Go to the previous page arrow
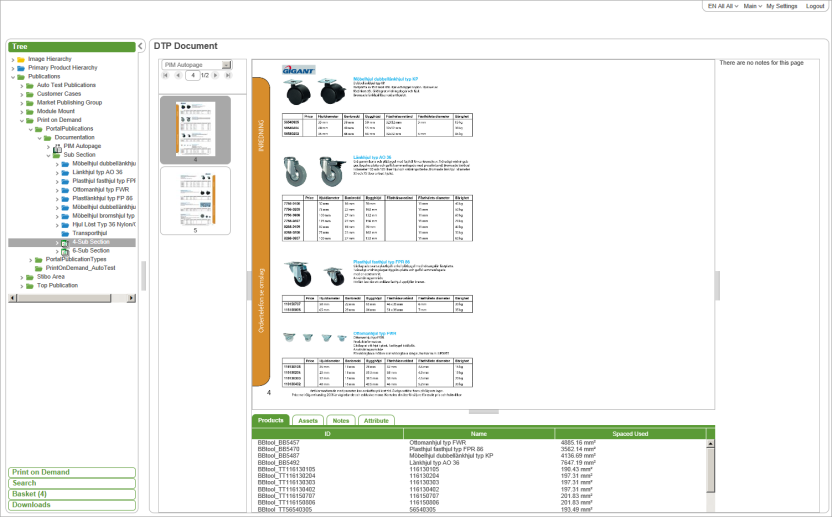 coord(180,76)
